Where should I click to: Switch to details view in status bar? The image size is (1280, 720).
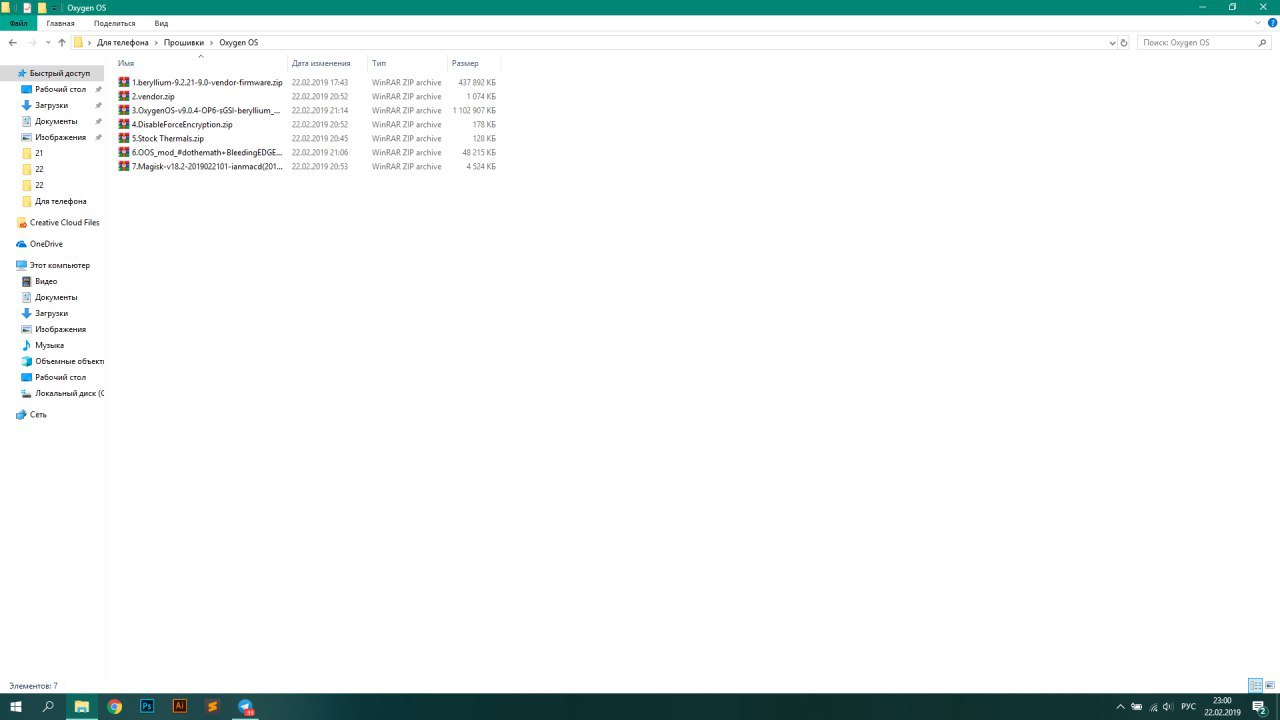coord(1255,685)
